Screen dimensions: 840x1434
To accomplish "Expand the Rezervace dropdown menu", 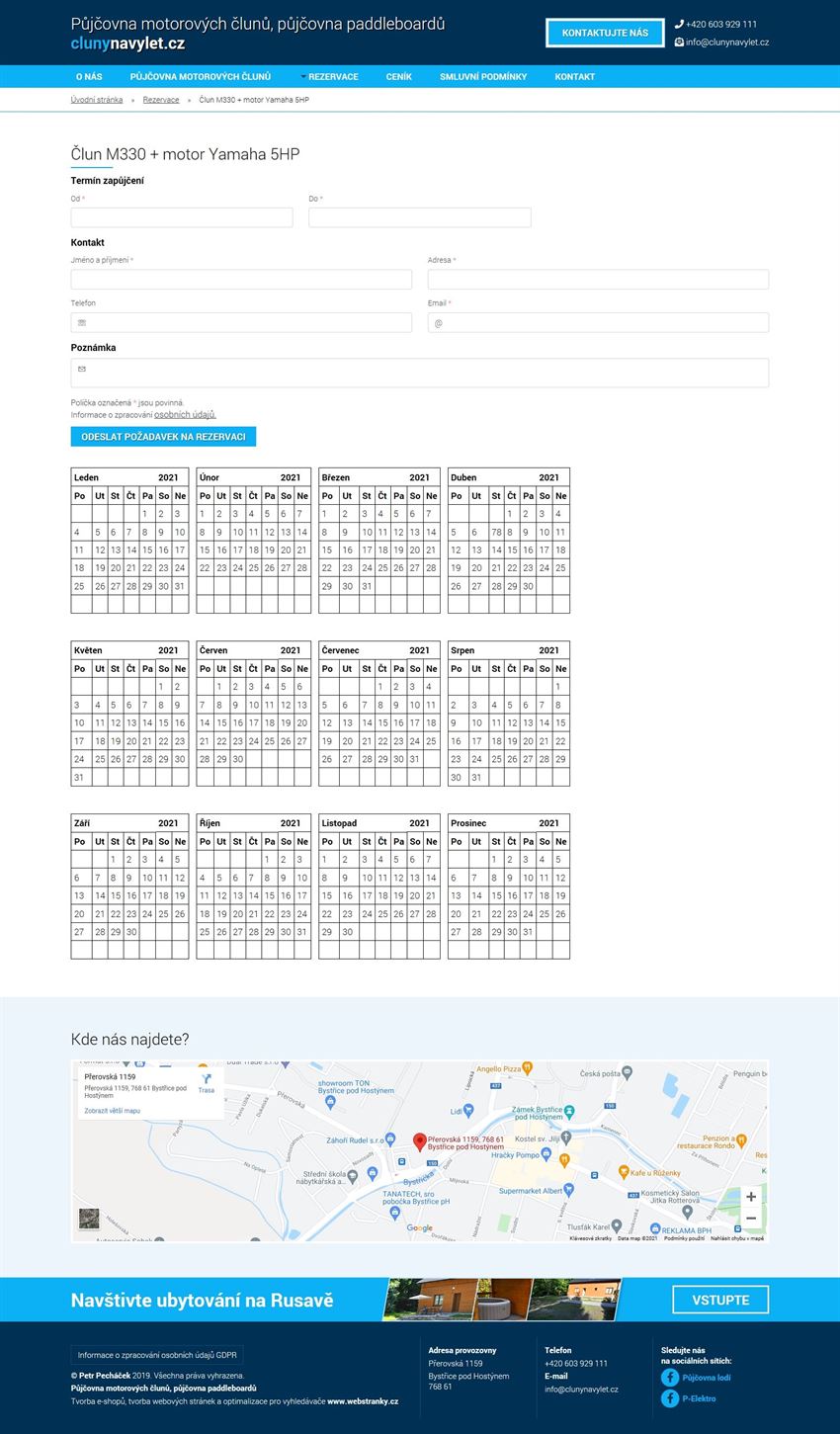I will pos(330,76).
